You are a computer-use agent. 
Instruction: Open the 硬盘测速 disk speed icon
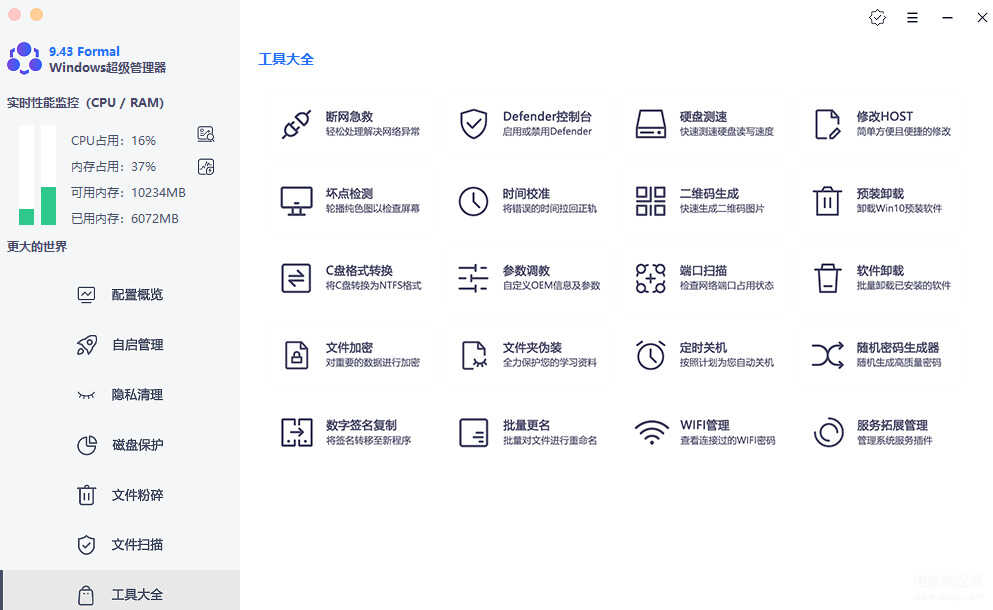pos(650,124)
